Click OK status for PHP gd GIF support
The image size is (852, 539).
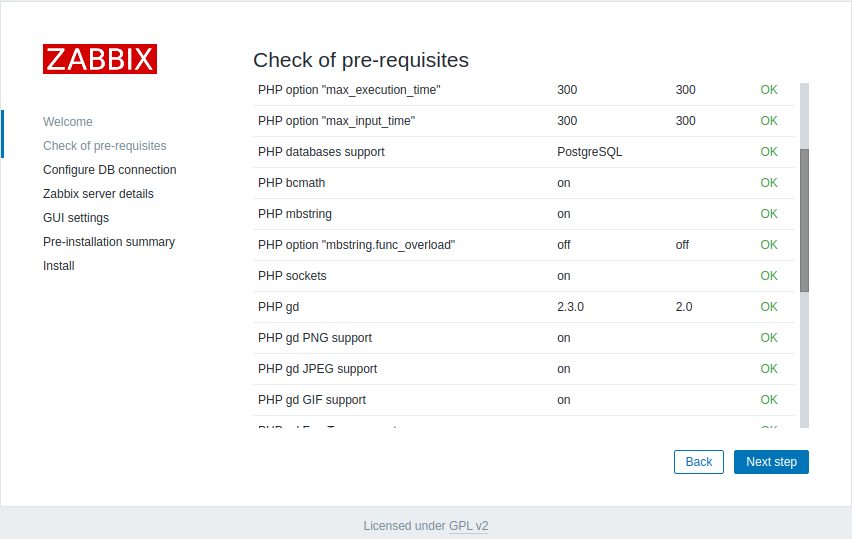[x=769, y=400]
